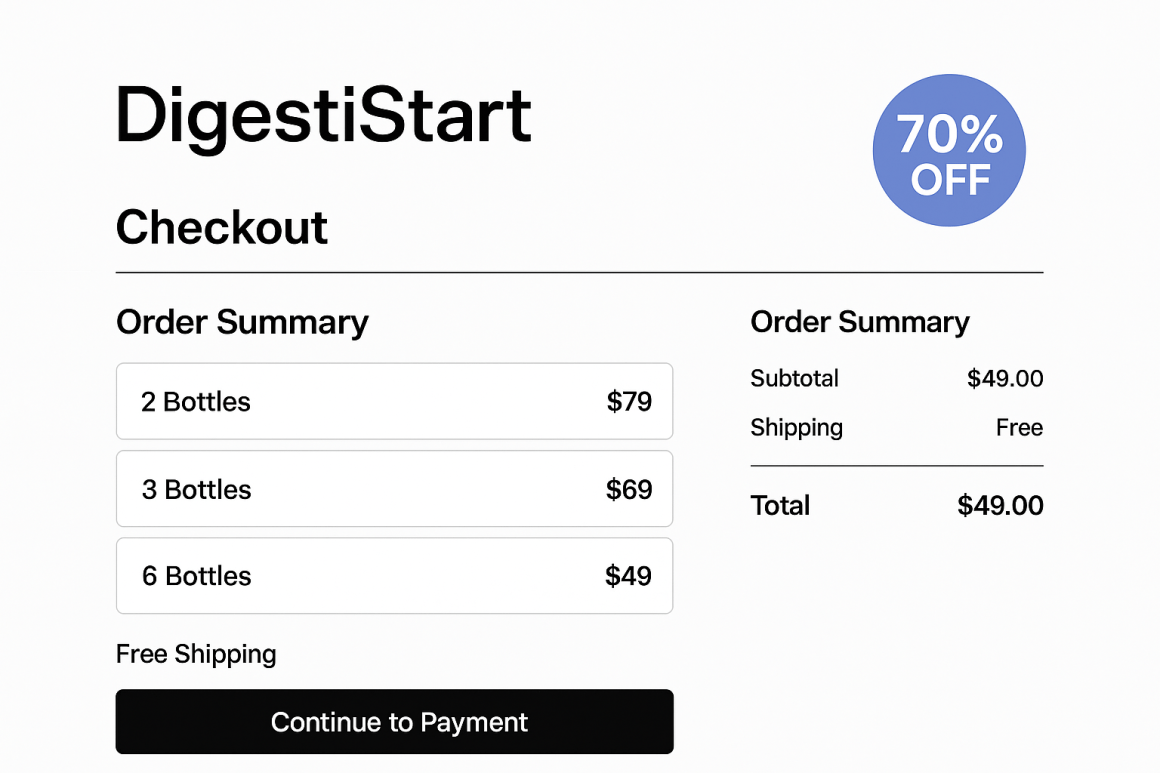Click the 70% OFF discount badge
The width and height of the screenshot is (1160, 773).
tap(948, 150)
